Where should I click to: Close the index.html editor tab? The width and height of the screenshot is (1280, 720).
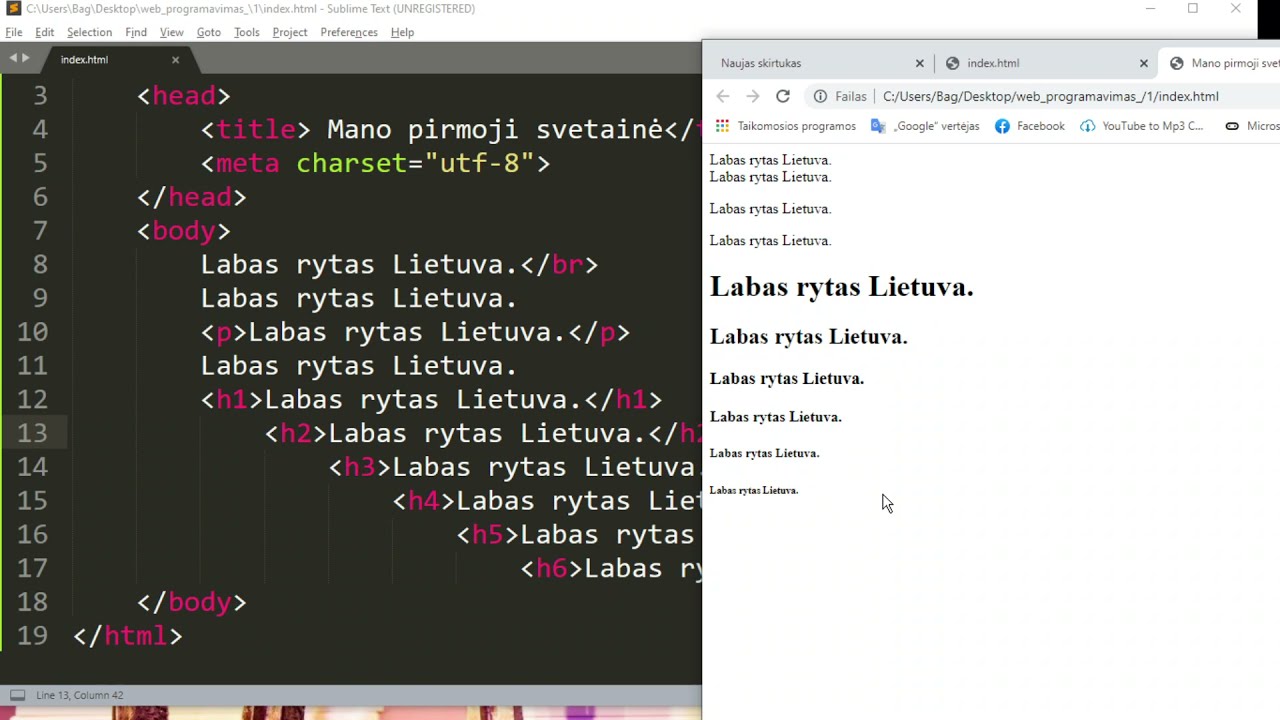point(175,60)
